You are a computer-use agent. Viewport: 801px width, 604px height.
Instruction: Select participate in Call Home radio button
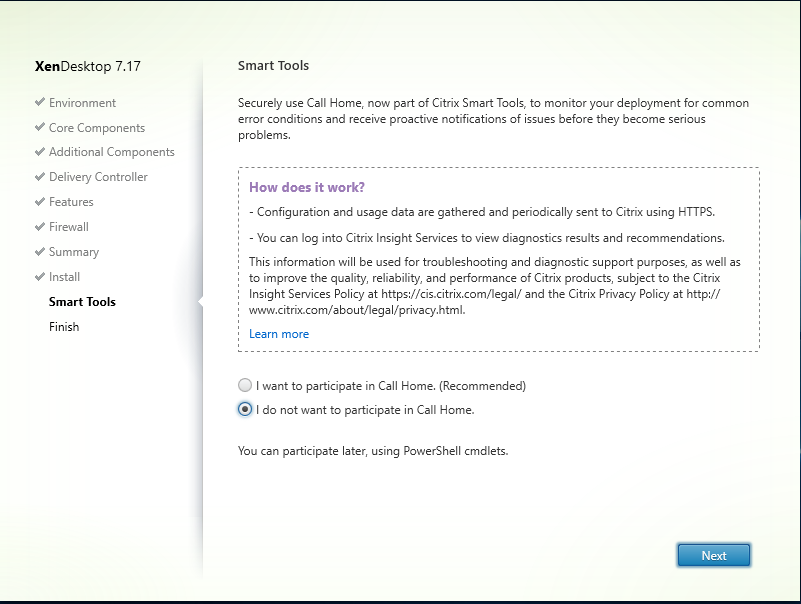245,385
